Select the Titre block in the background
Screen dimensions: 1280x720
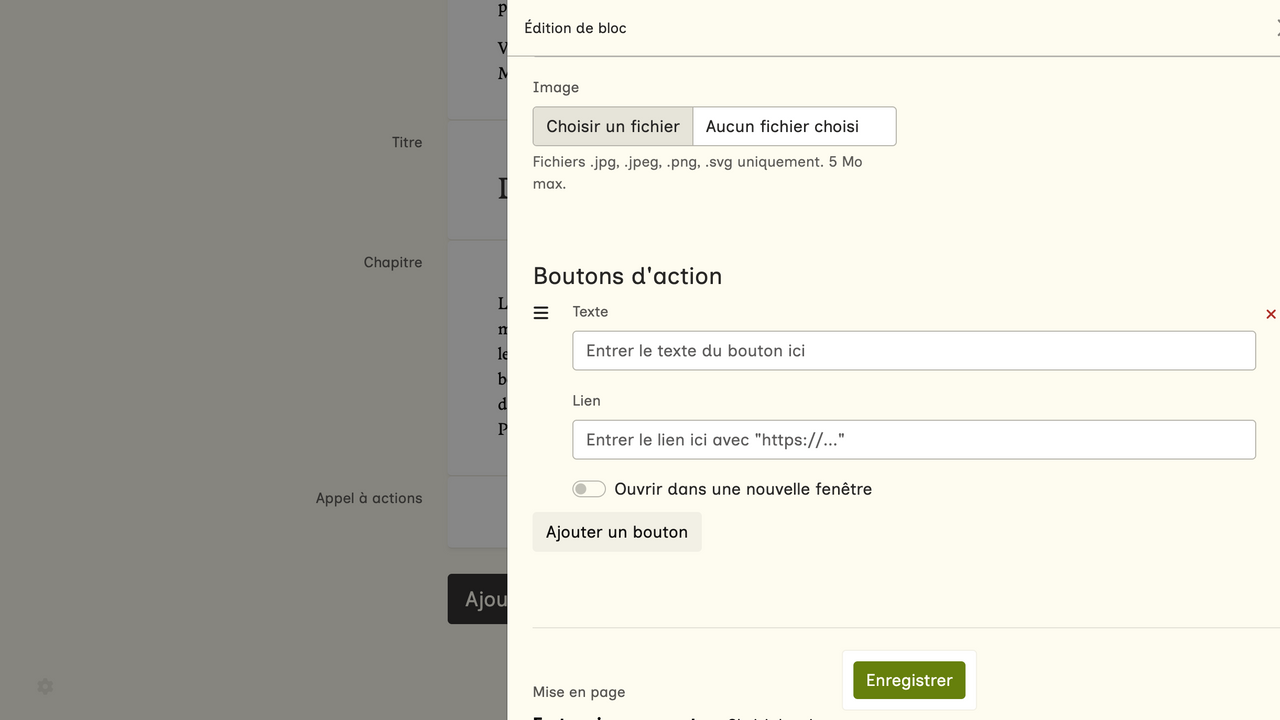pyautogui.click(x=407, y=143)
